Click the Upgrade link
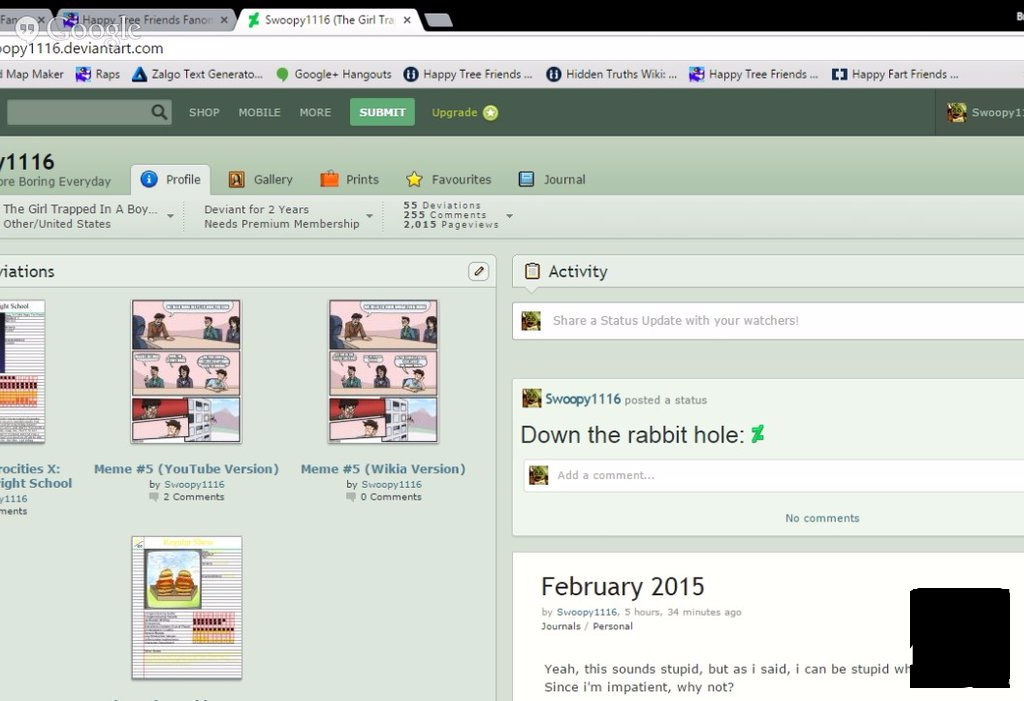Image resolution: width=1024 pixels, height=701 pixels. tap(455, 112)
